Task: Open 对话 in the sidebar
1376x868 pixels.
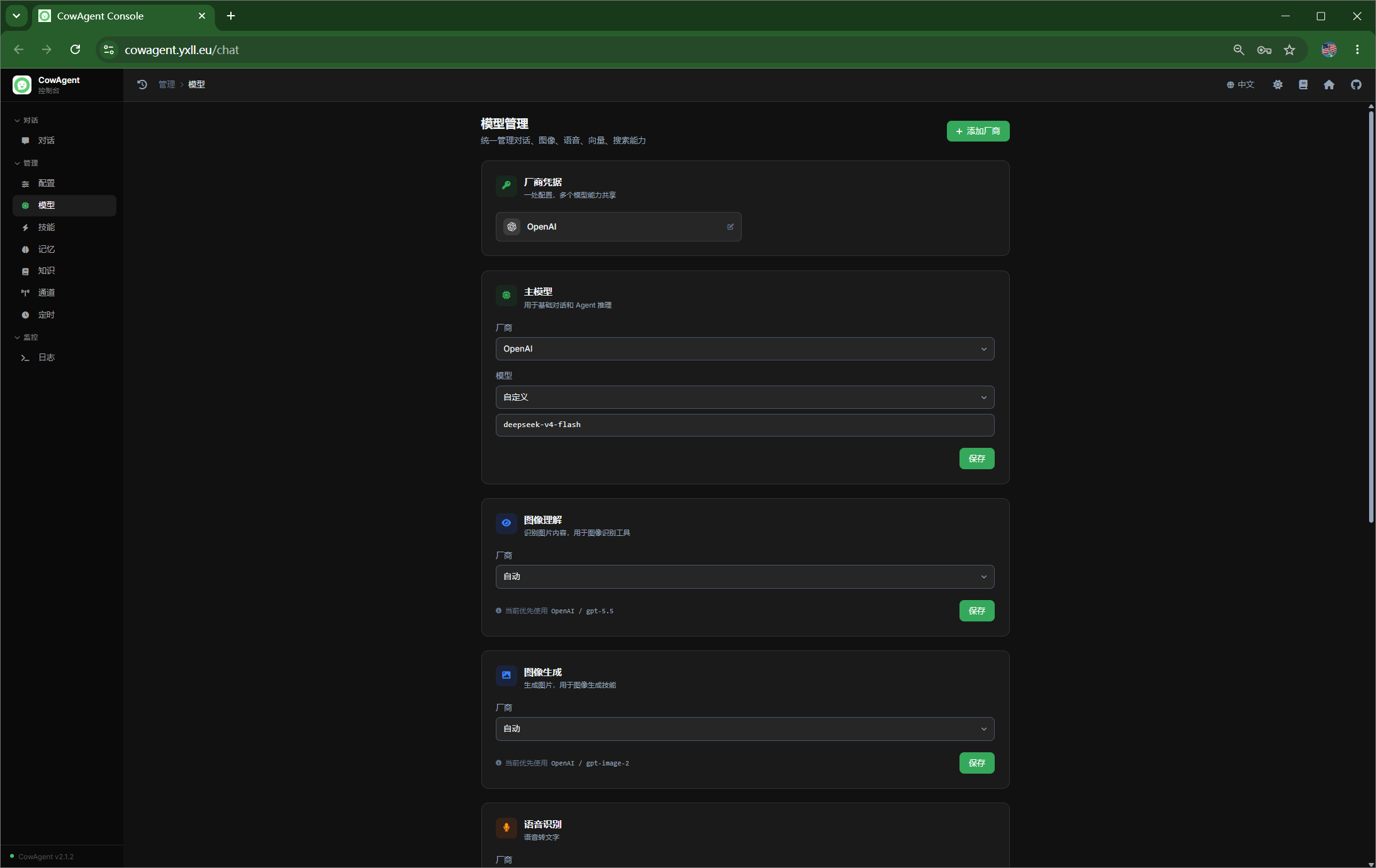Action: pos(64,141)
